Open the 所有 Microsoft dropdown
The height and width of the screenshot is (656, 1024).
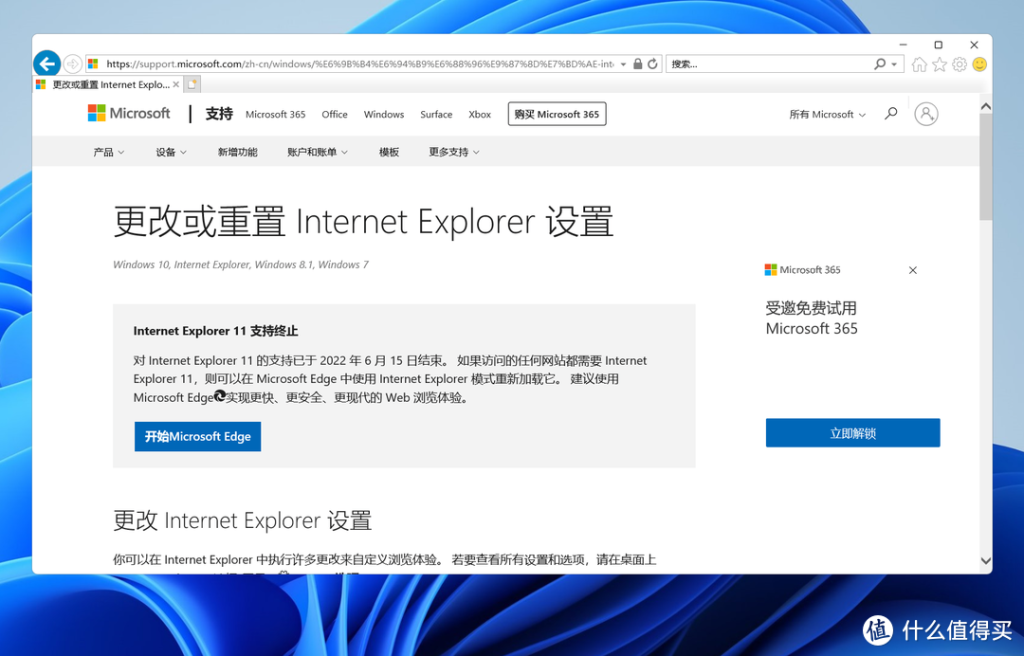pyautogui.click(x=826, y=113)
